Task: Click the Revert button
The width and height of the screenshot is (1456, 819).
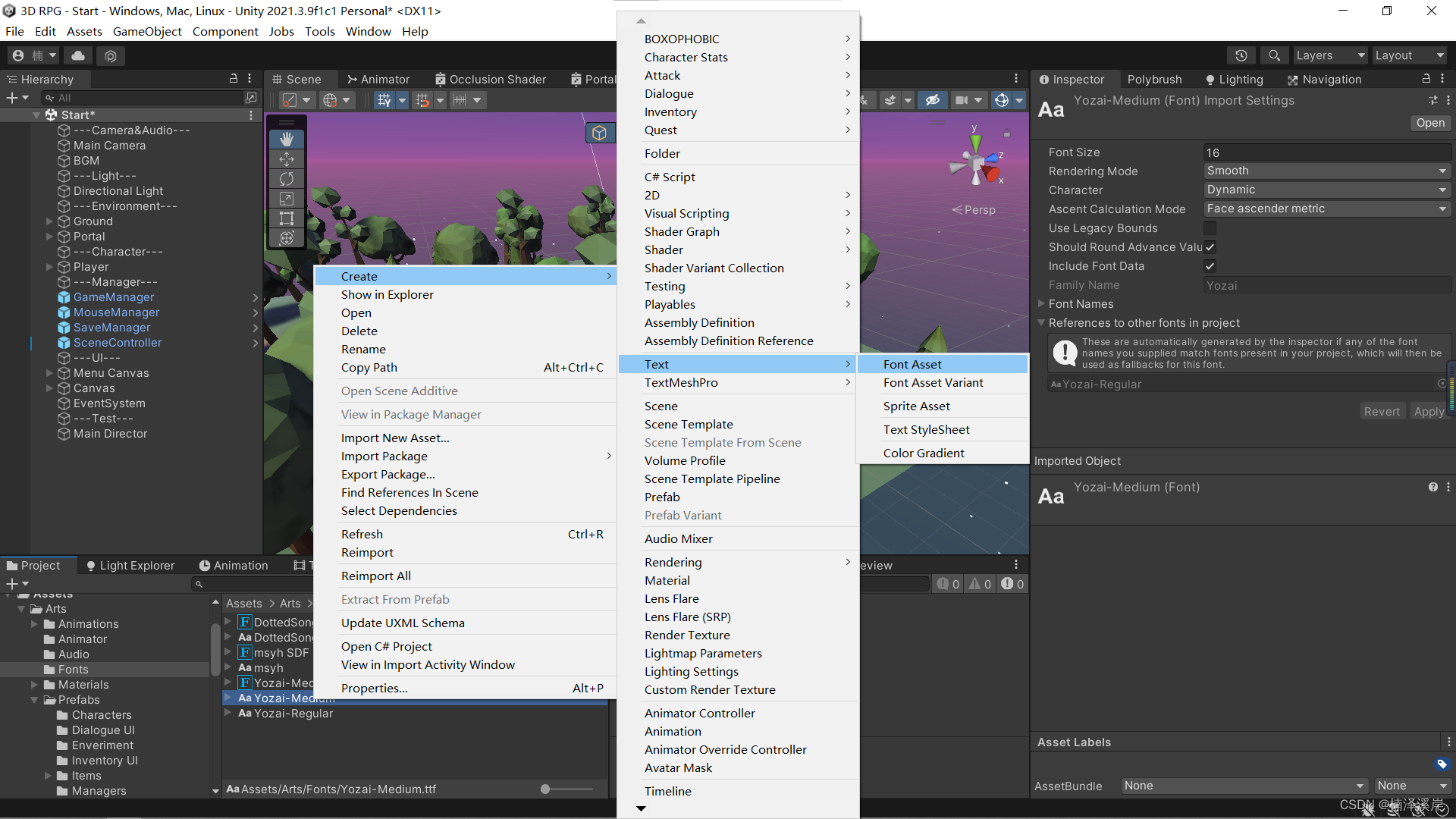Action: coord(1382,412)
